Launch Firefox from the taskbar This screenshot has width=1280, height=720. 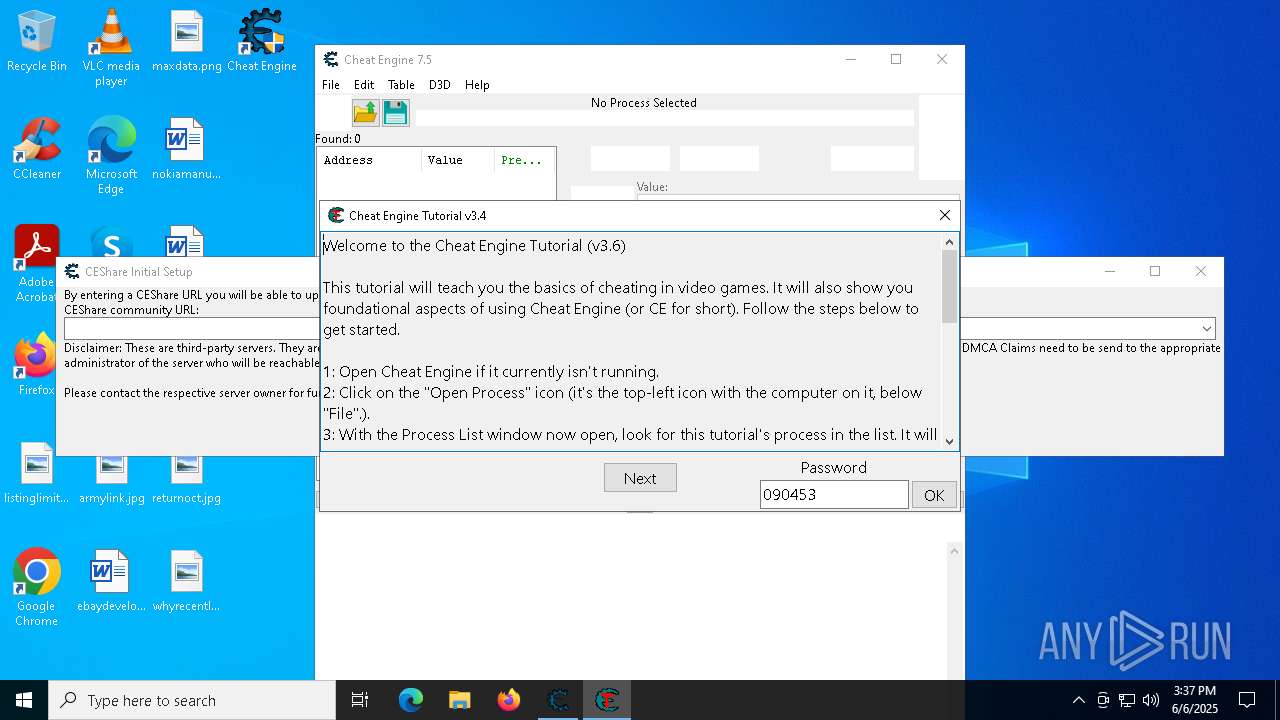tap(508, 700)
